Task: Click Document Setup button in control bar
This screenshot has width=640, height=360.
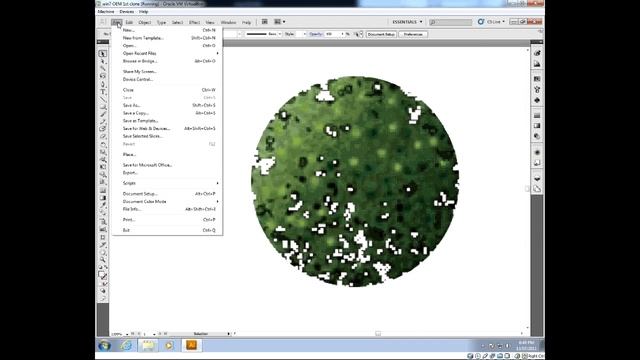Action: (x=381, y=34)
